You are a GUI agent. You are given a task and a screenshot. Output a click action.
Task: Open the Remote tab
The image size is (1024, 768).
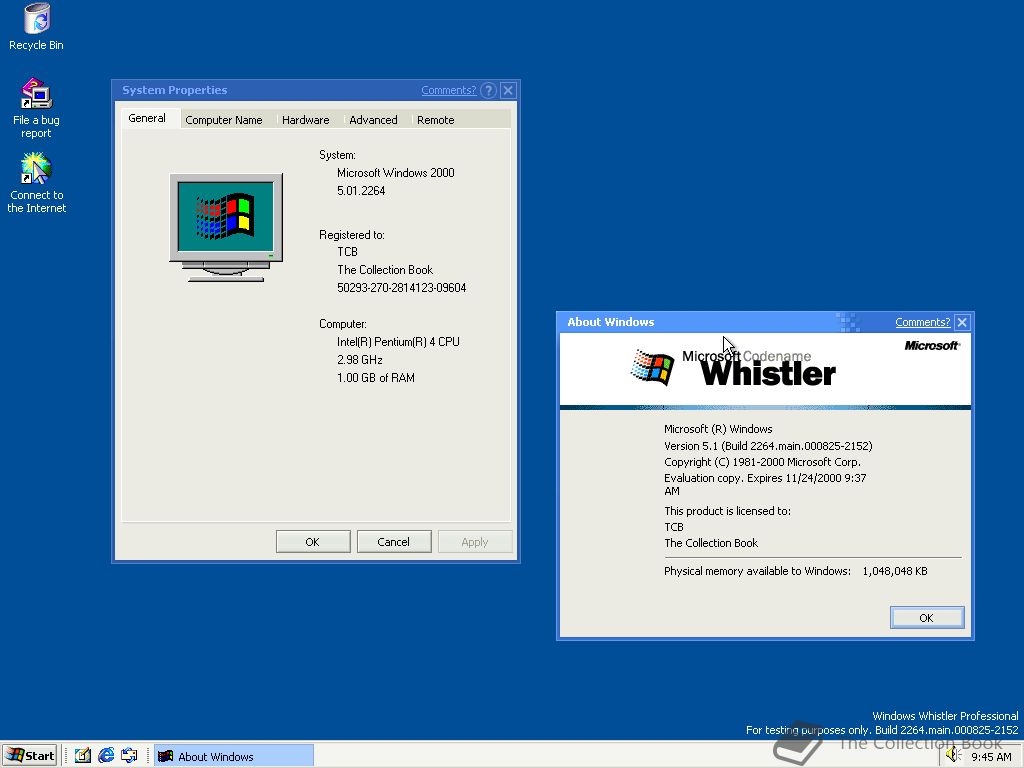coord(436,120)
